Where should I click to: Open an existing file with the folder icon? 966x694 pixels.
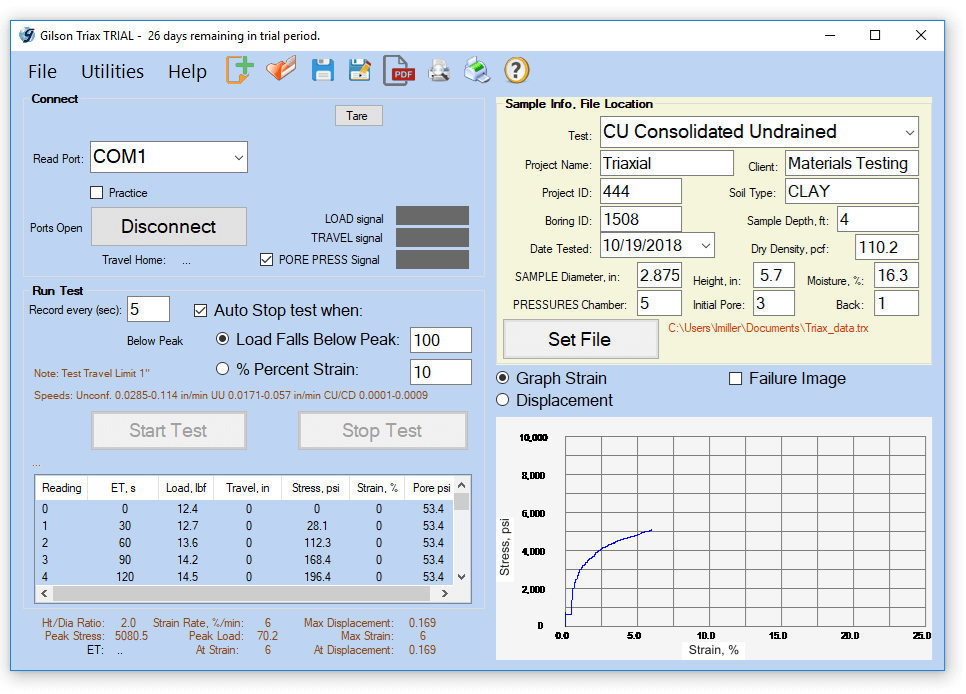281,69
